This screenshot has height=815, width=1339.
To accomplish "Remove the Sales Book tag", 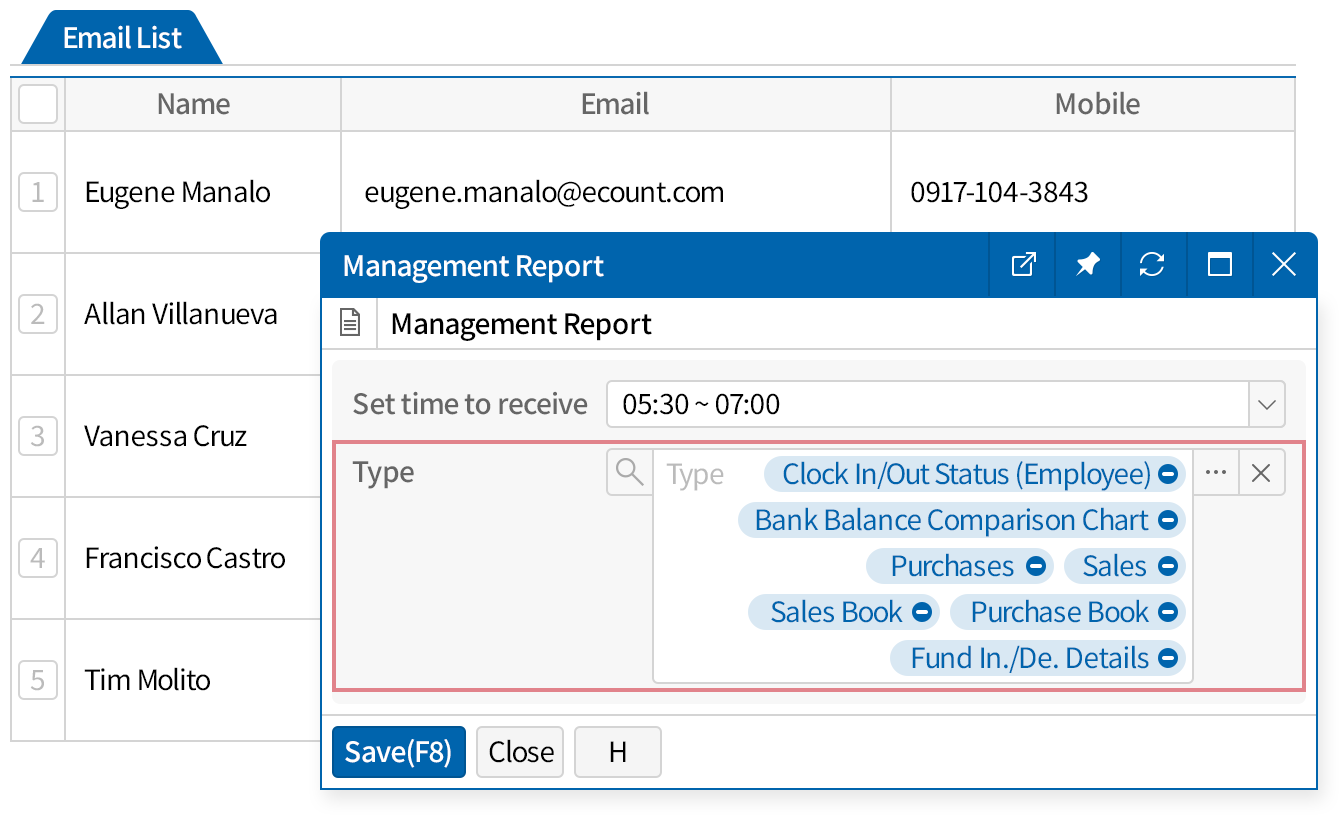I will [x=922, y=612].
